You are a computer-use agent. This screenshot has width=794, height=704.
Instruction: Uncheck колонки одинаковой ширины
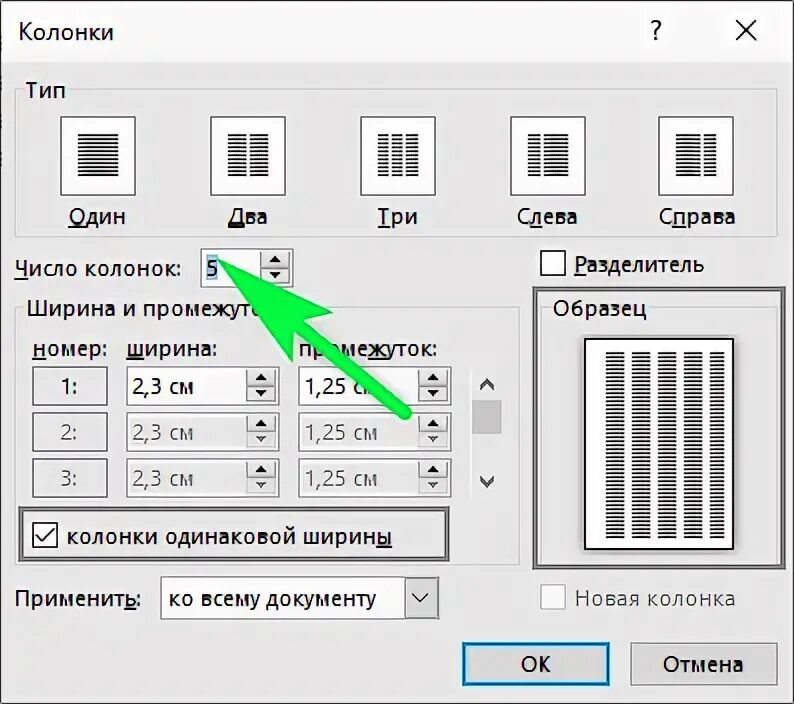(x=45, y=536)
